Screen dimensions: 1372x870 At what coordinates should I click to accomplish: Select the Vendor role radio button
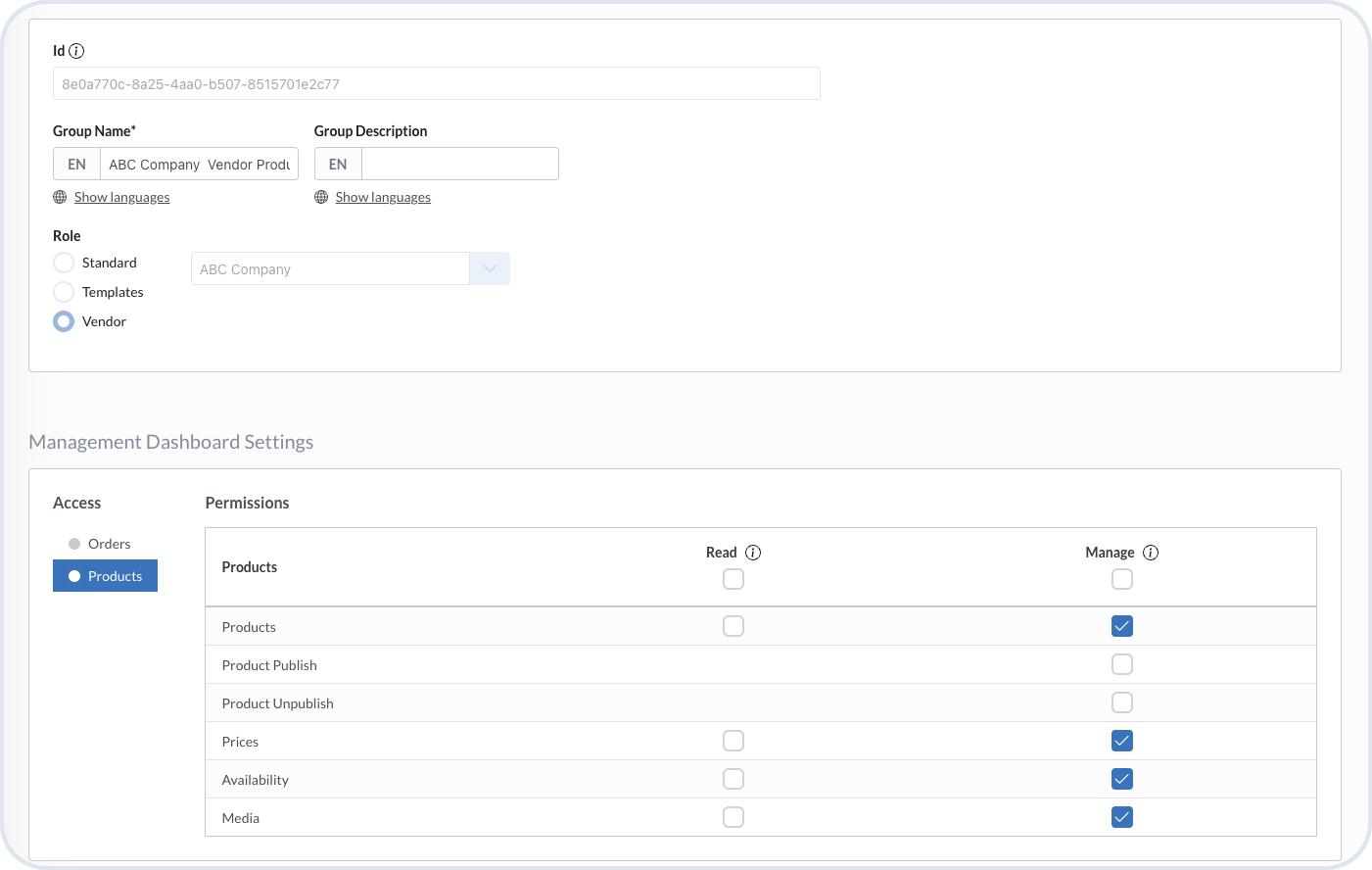click(x=64, y=321)
